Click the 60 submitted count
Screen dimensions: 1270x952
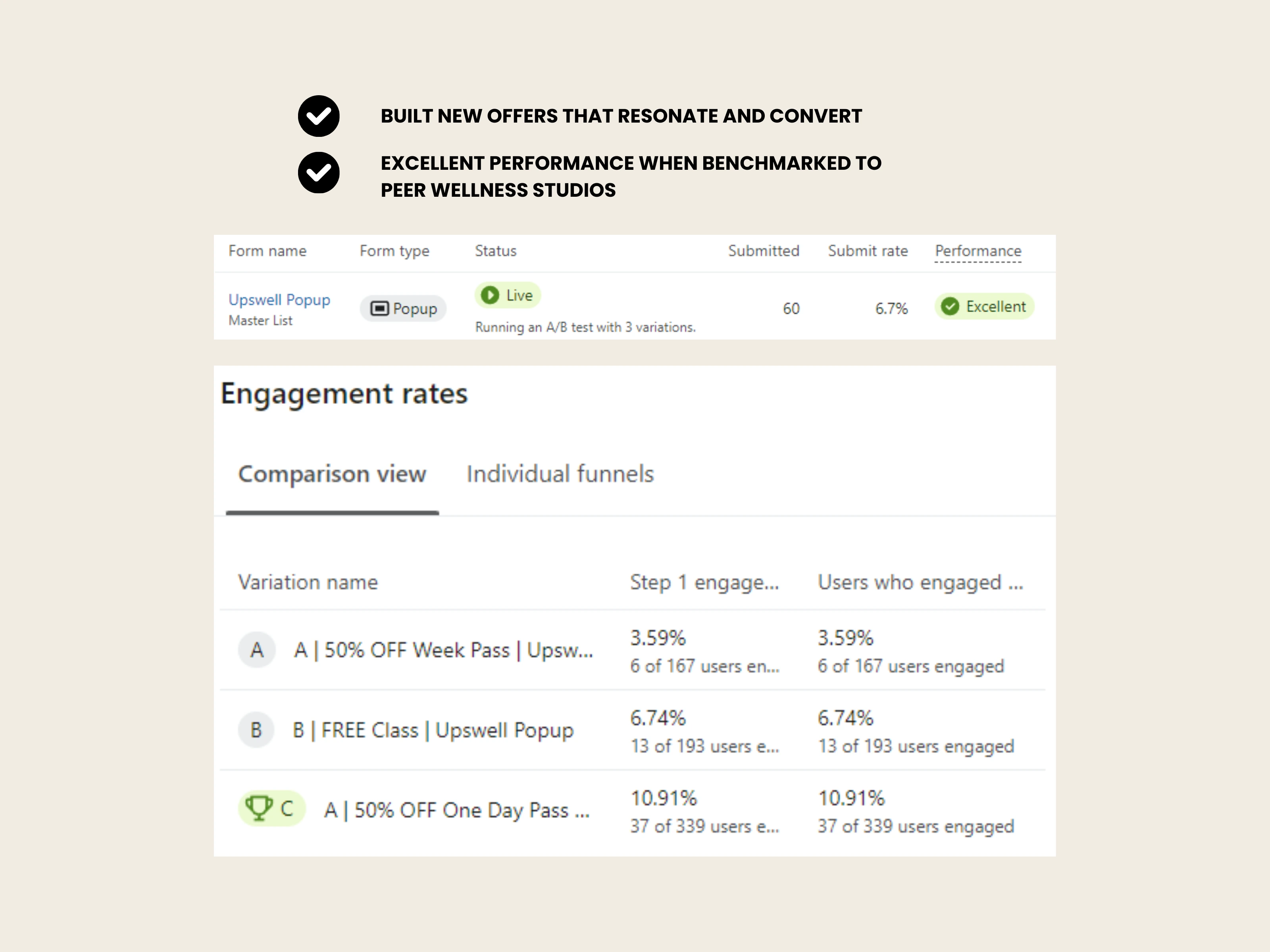click(791, 309)
